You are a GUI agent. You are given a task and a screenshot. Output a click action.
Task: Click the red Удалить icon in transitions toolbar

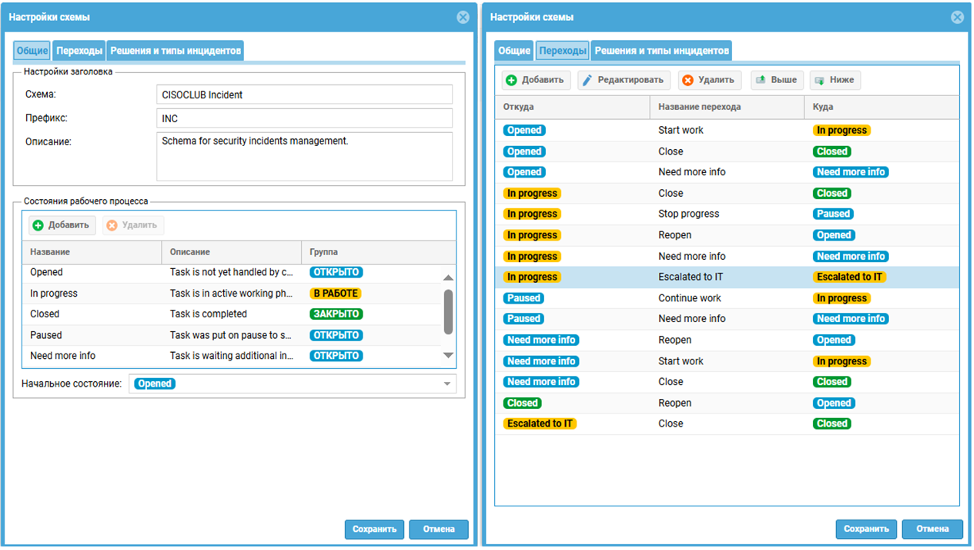688,80
